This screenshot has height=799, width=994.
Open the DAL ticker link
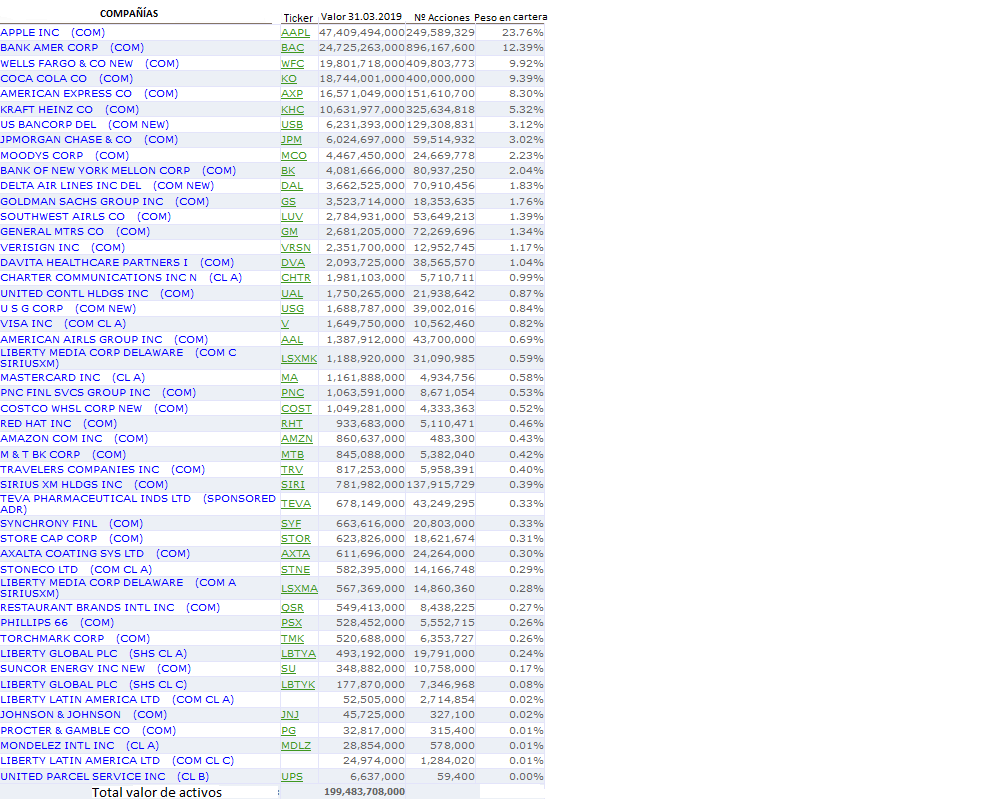[292, 186]
